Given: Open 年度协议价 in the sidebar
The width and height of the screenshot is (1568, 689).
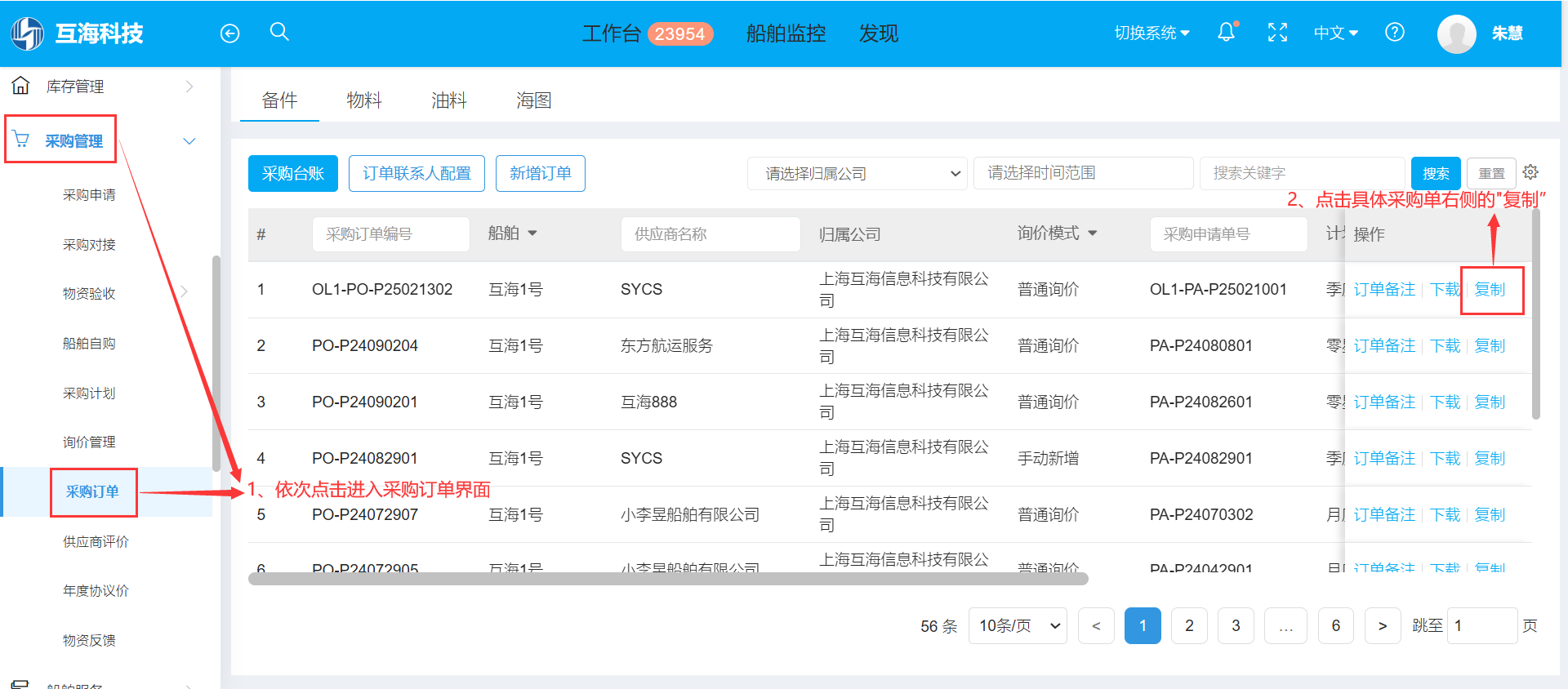Looking at the screenshot, I should click(x=96, y=591).
